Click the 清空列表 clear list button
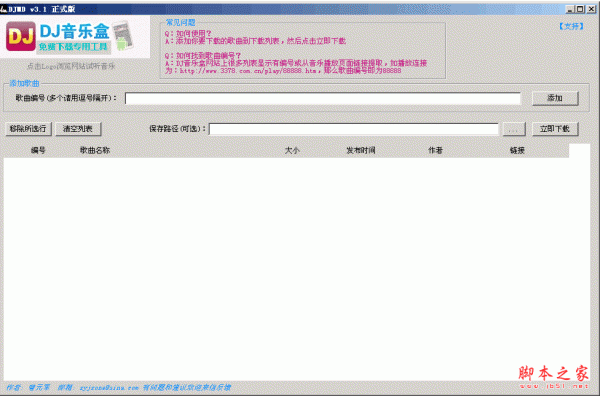This screenshot has height=396, width=600. pyautogui.click(x=78, y=129)
